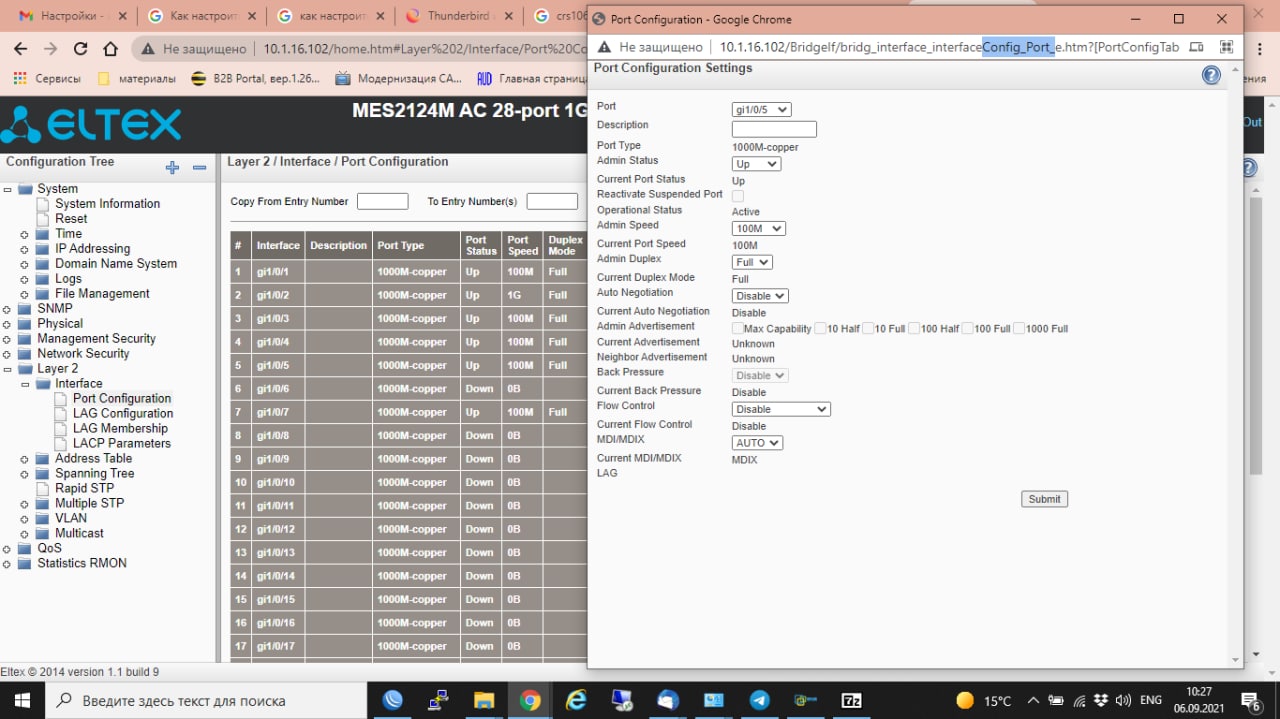Open 7-Zip from taskbar
1280x719 pixels.
(x=851, y=700)
